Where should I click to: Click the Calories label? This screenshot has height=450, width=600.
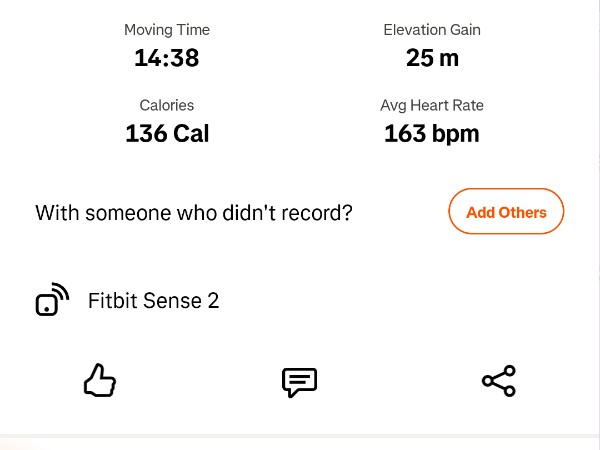tap(167, 105)
